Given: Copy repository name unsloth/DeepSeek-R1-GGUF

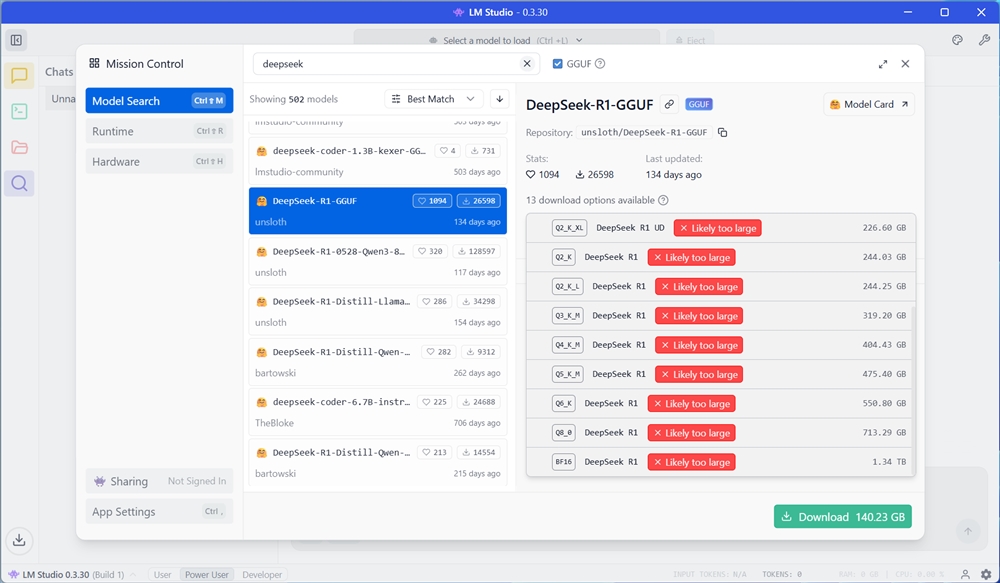Looking at the screenshot, I should click(723, 133).
